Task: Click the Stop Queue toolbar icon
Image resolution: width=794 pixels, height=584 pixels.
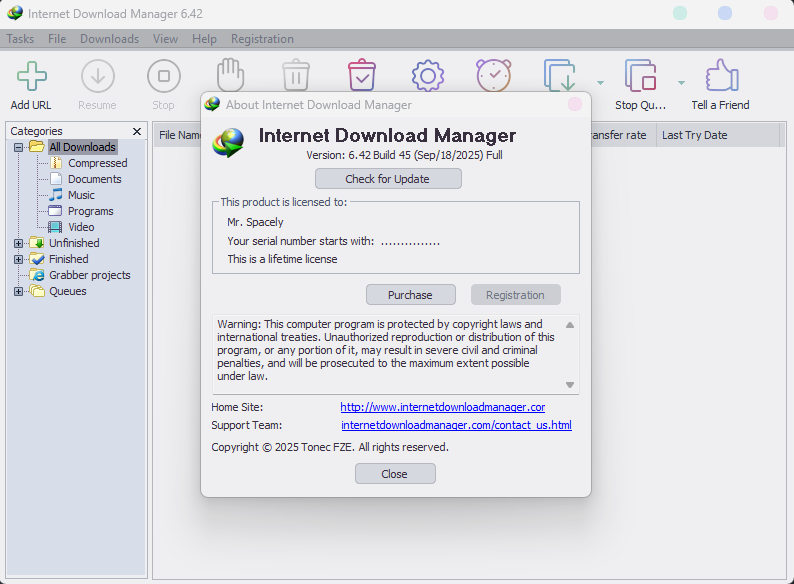Action: point(641,75)
